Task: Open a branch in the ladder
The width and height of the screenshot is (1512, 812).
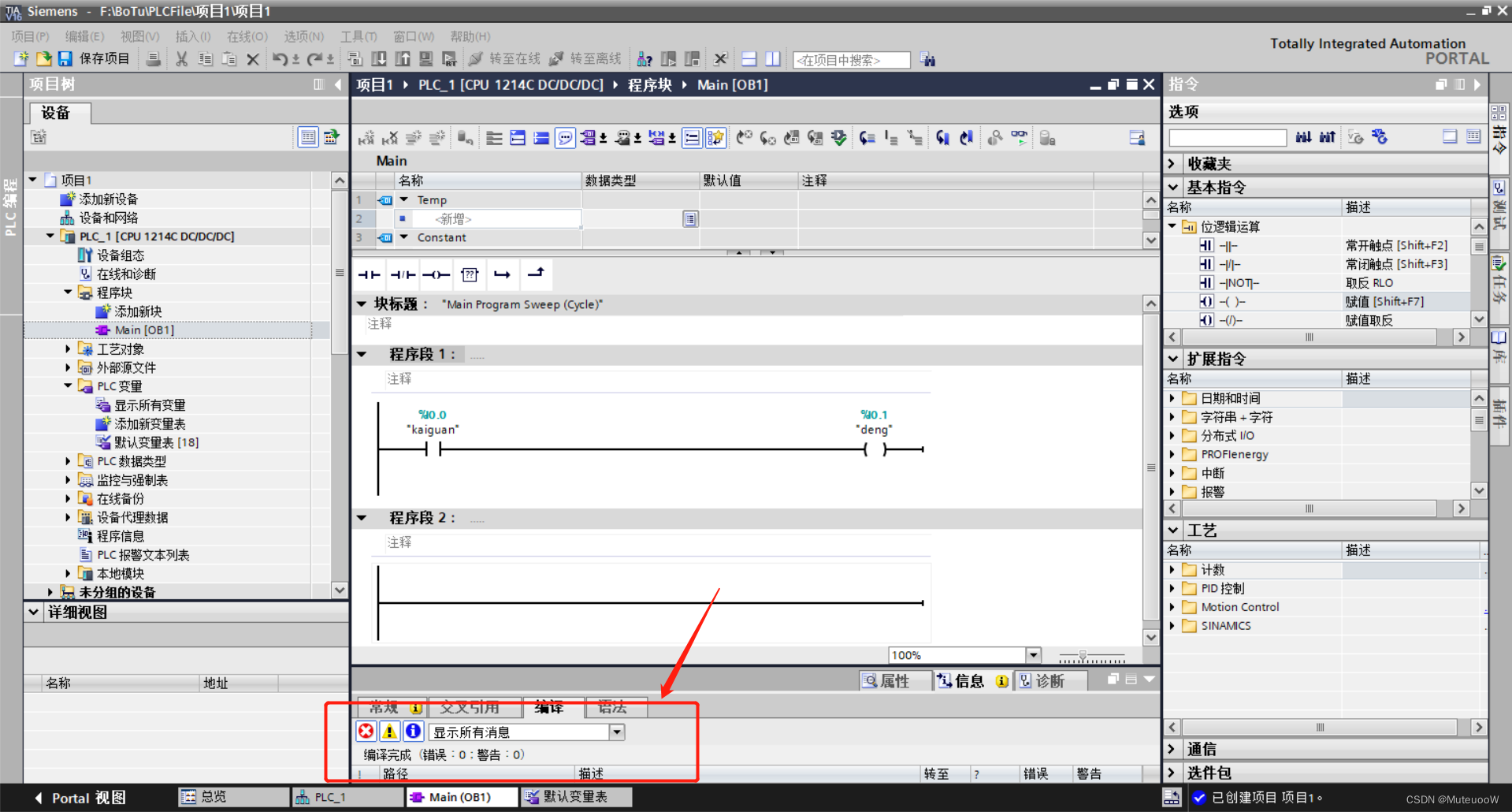Action: tap(503, 274)
